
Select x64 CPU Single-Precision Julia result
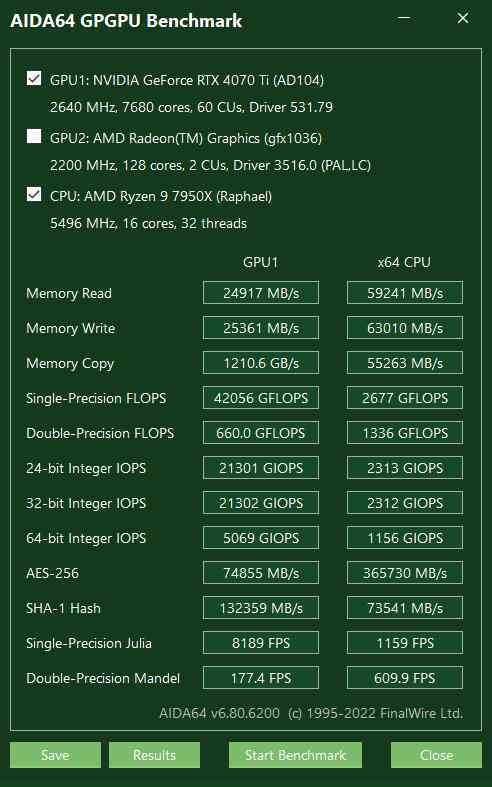click(405, 643)
